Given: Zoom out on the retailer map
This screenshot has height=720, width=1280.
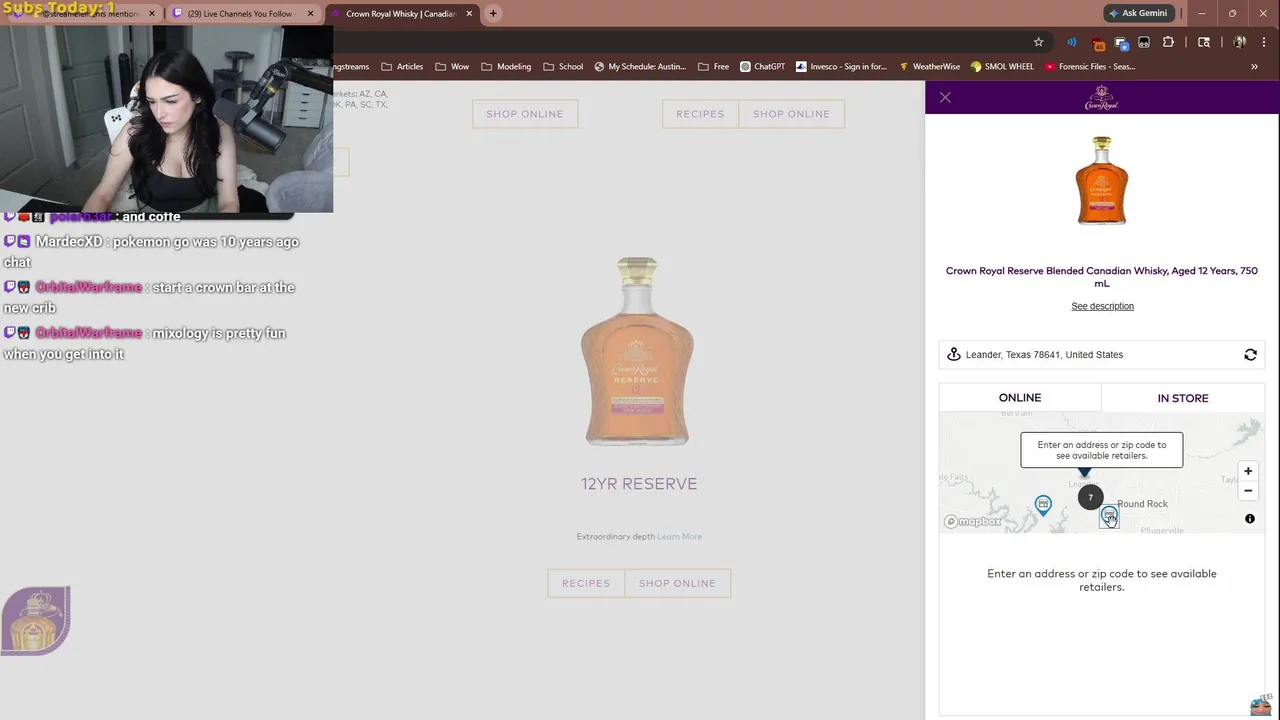Looking at the screenshot, I should [x=1248, y=491].
